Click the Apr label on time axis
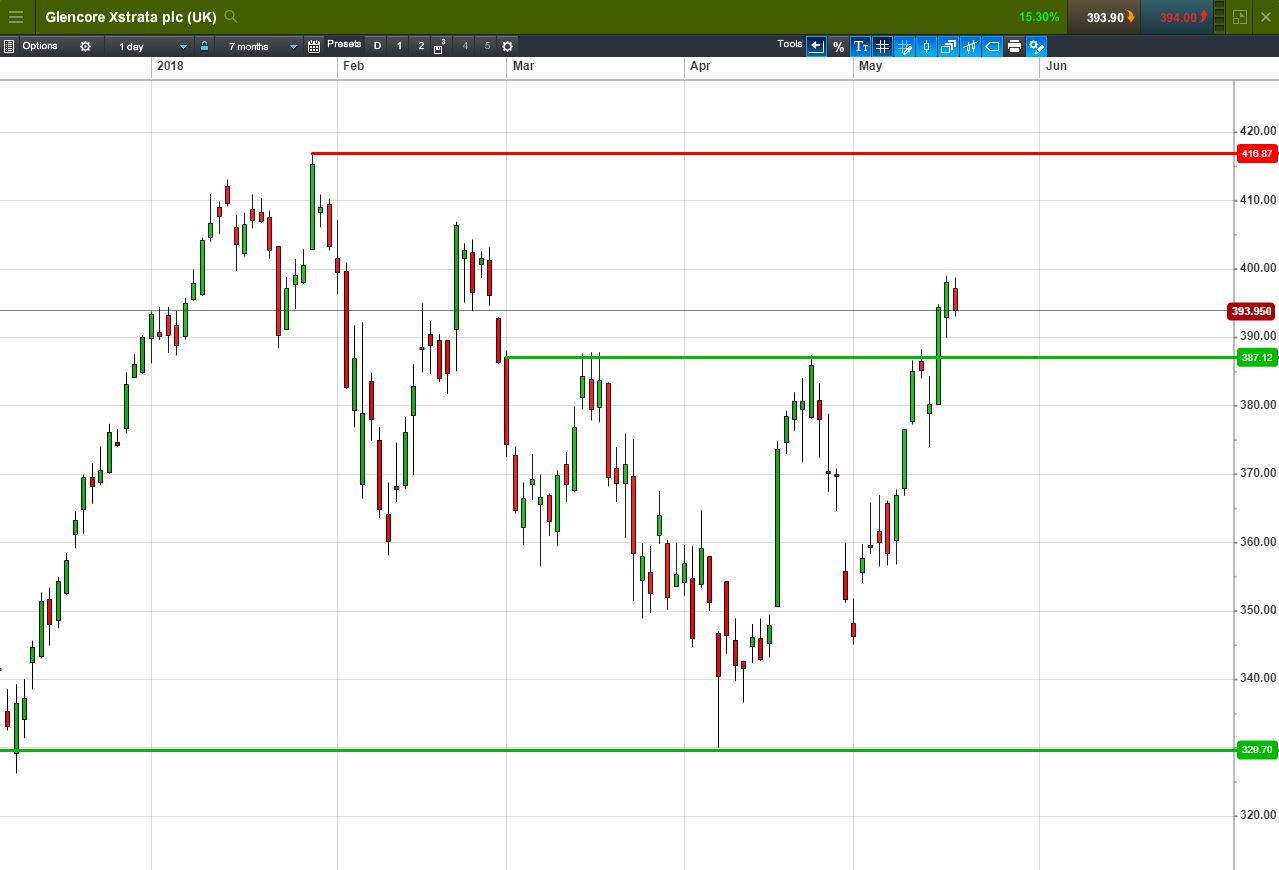 coord(700,66)
